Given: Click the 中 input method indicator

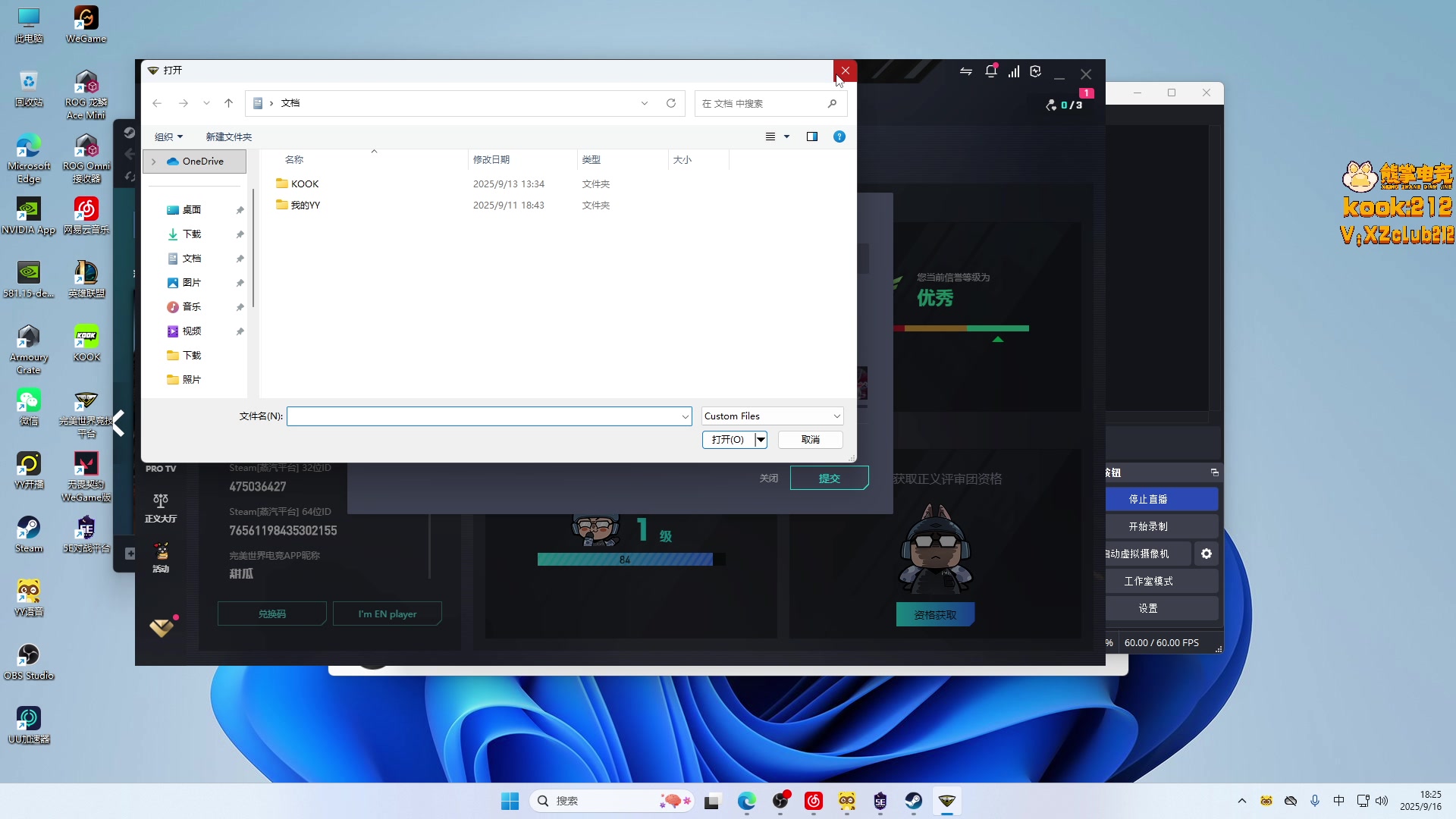Looking at the screenshot, I should tap(1339, 801).
